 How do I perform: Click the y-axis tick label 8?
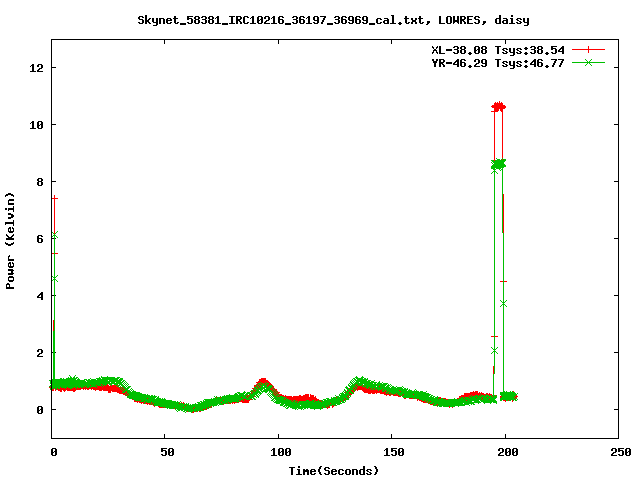pyautogui.click(x=40, y=182)
